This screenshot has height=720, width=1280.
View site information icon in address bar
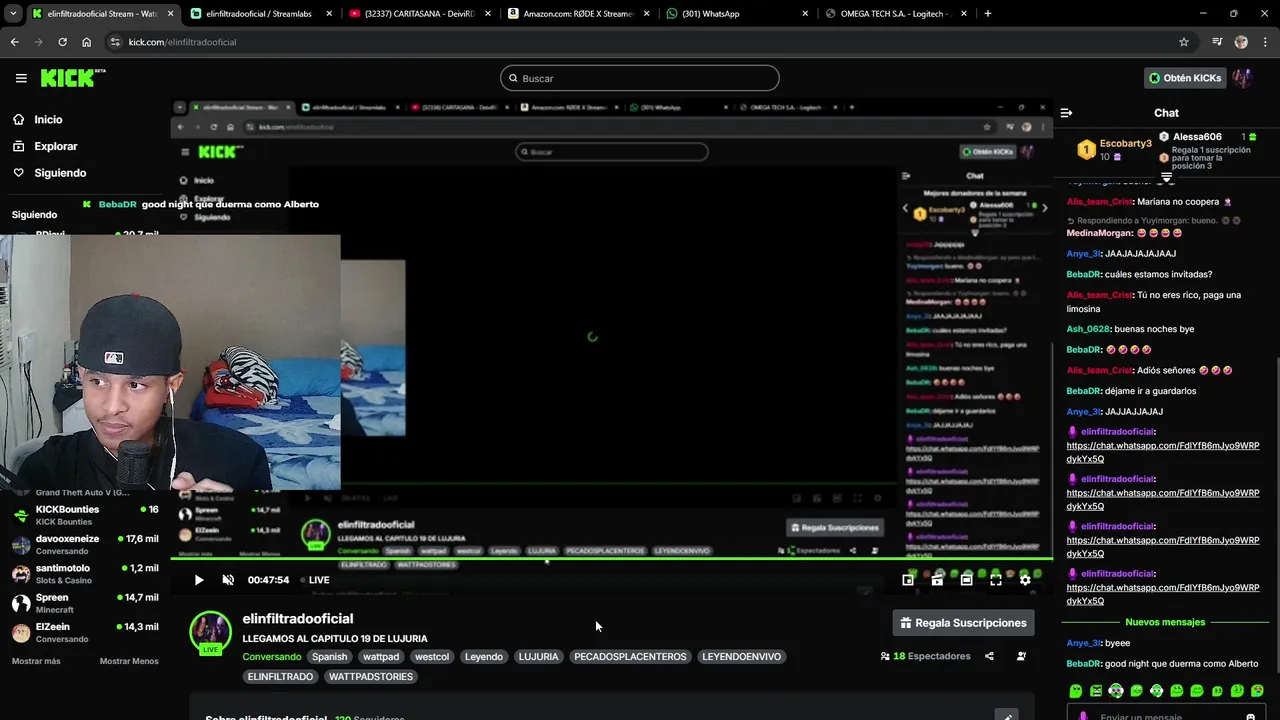[115, 42]
